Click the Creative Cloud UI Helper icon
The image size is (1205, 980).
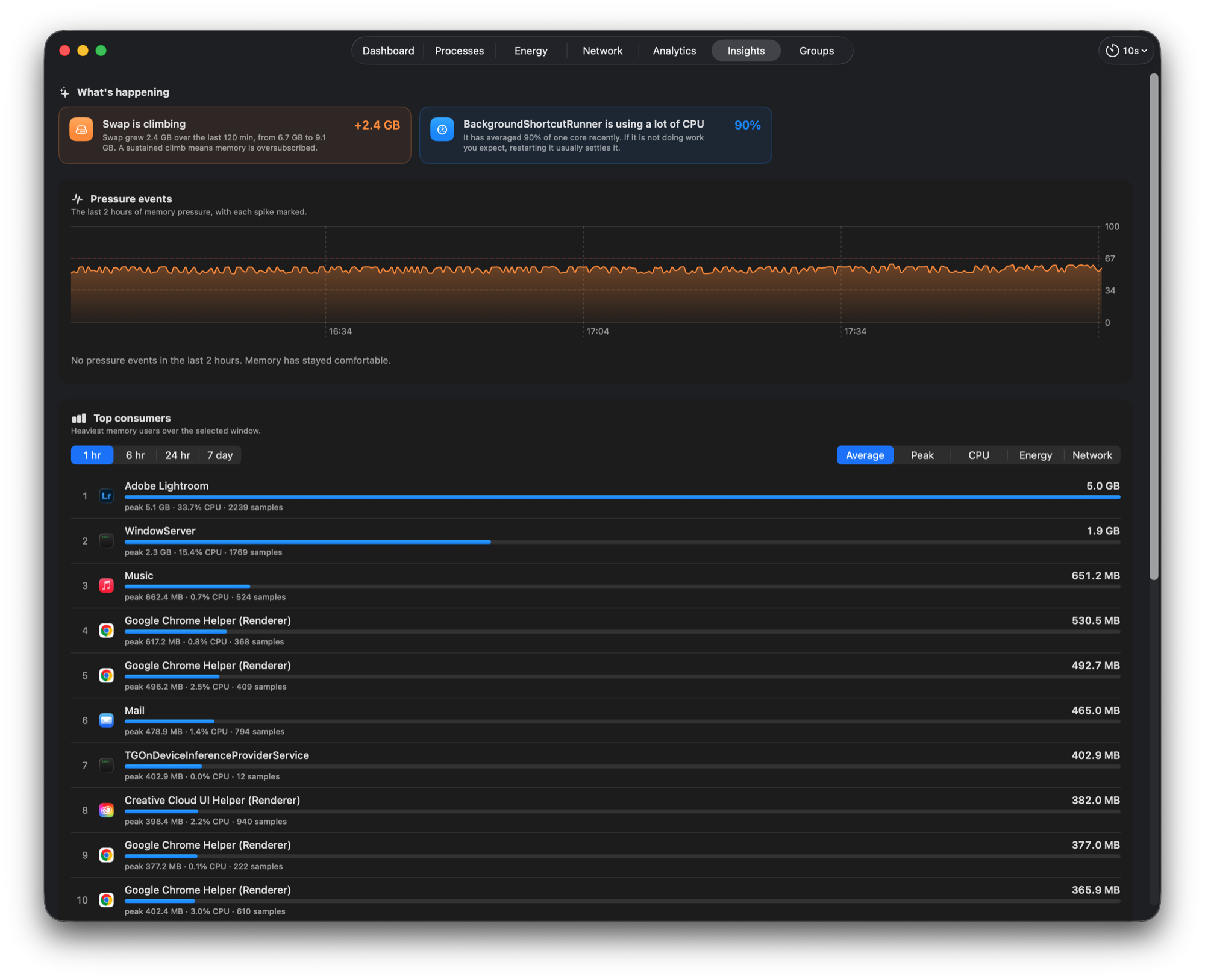coord(107,810)
